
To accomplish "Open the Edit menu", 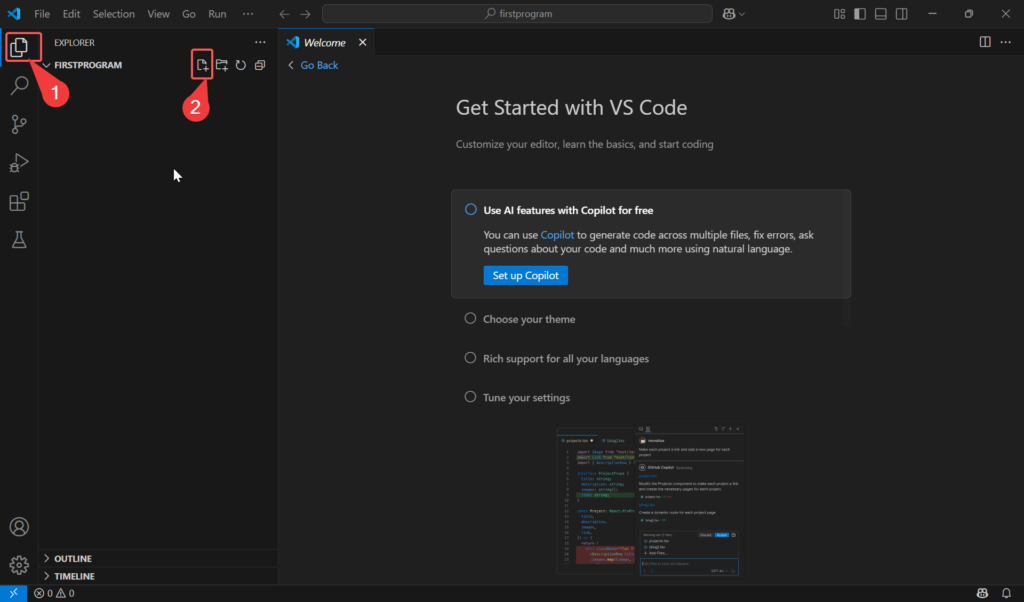I will [x=71, y=14].
